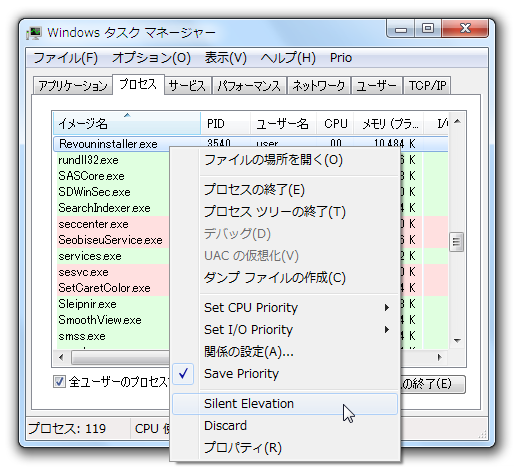Open the 表示(V) menu

click(226, 58)
